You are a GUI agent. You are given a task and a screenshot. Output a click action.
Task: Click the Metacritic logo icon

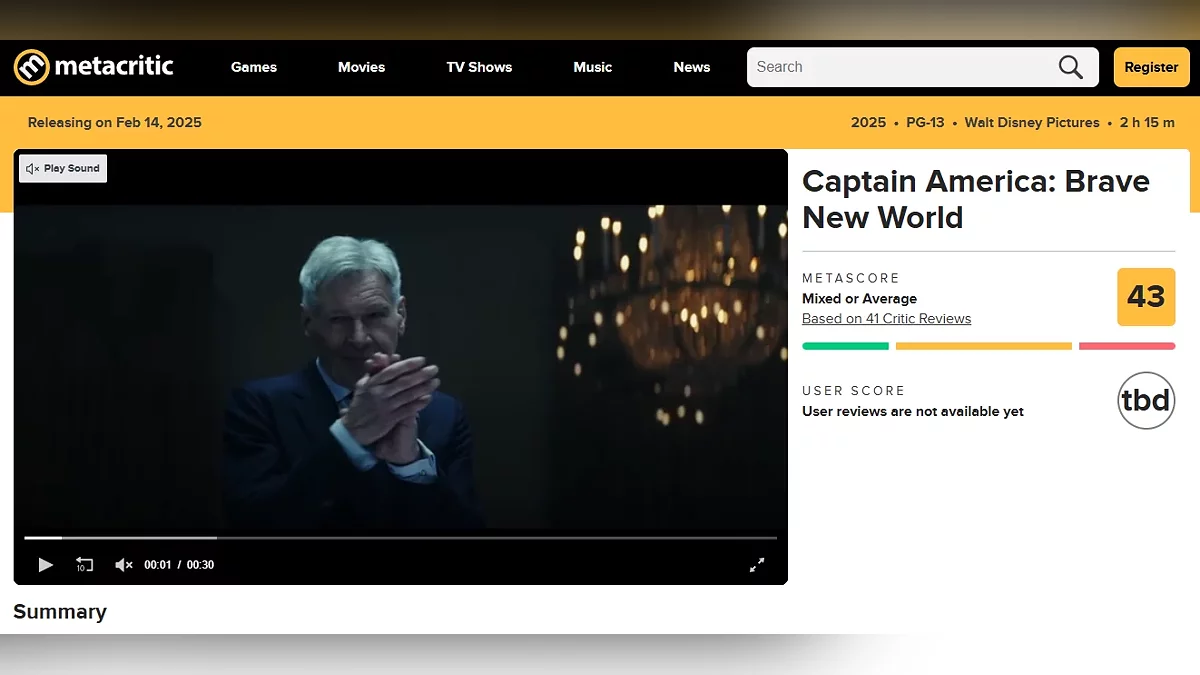[x=31, y=67]
